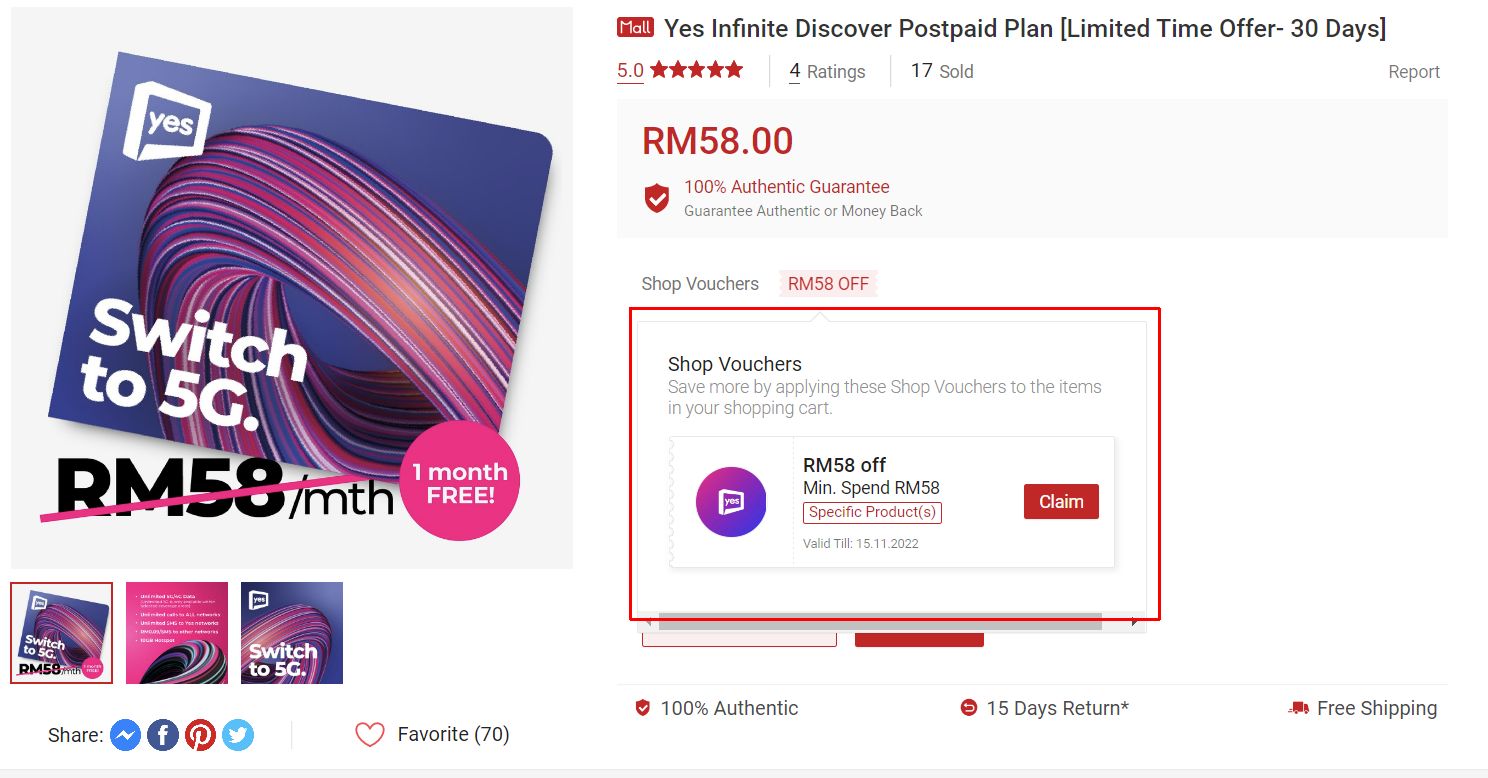Image resolution: width=1488 pixels, height=778 pixels.
Task: Click the 15 Days Return icon
Action: click(x=968, y=707)
